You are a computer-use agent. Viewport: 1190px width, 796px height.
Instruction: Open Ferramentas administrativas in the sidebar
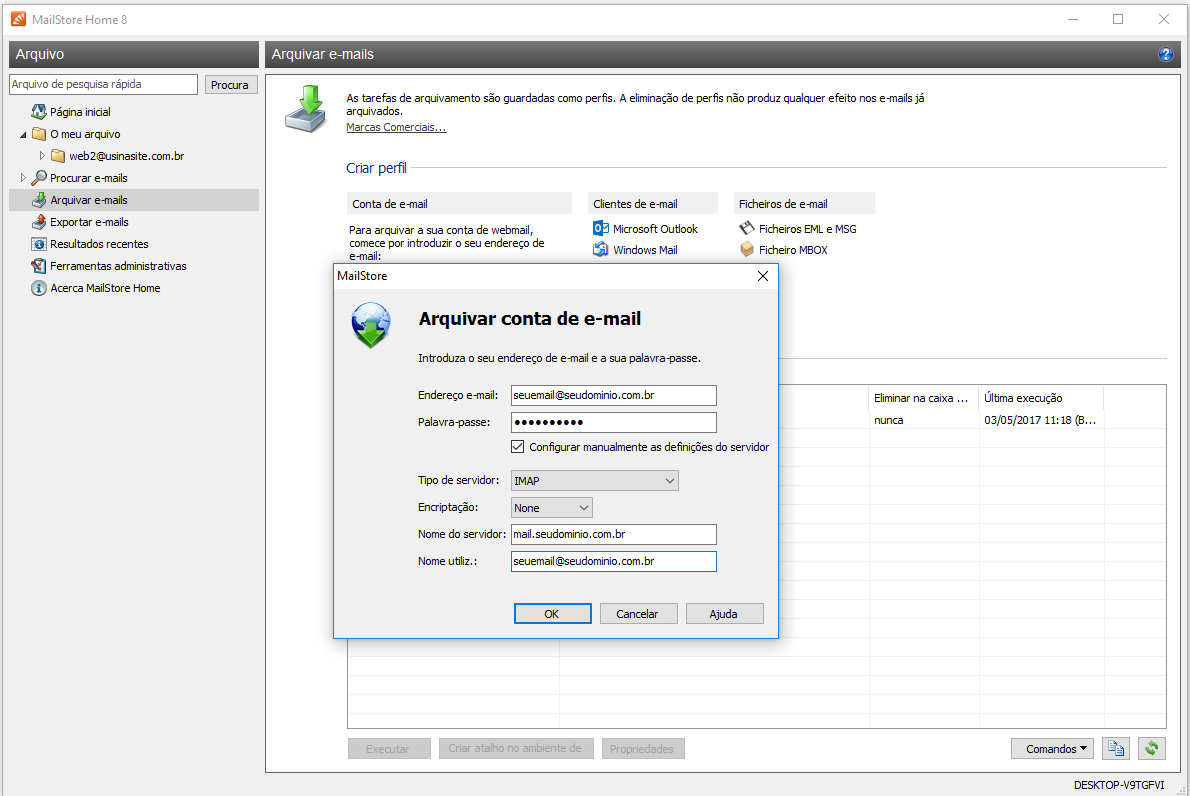[x=118, y=266]
